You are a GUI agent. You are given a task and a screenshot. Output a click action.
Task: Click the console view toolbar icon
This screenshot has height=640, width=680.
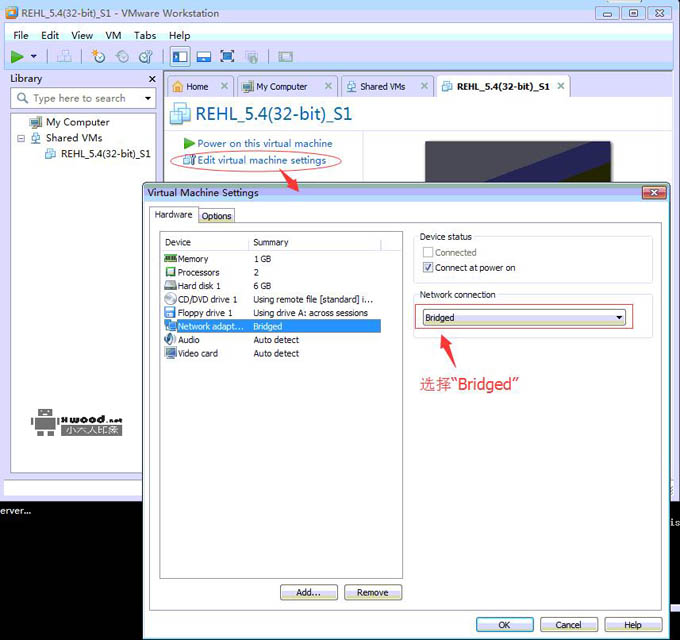tap(285, 56)
